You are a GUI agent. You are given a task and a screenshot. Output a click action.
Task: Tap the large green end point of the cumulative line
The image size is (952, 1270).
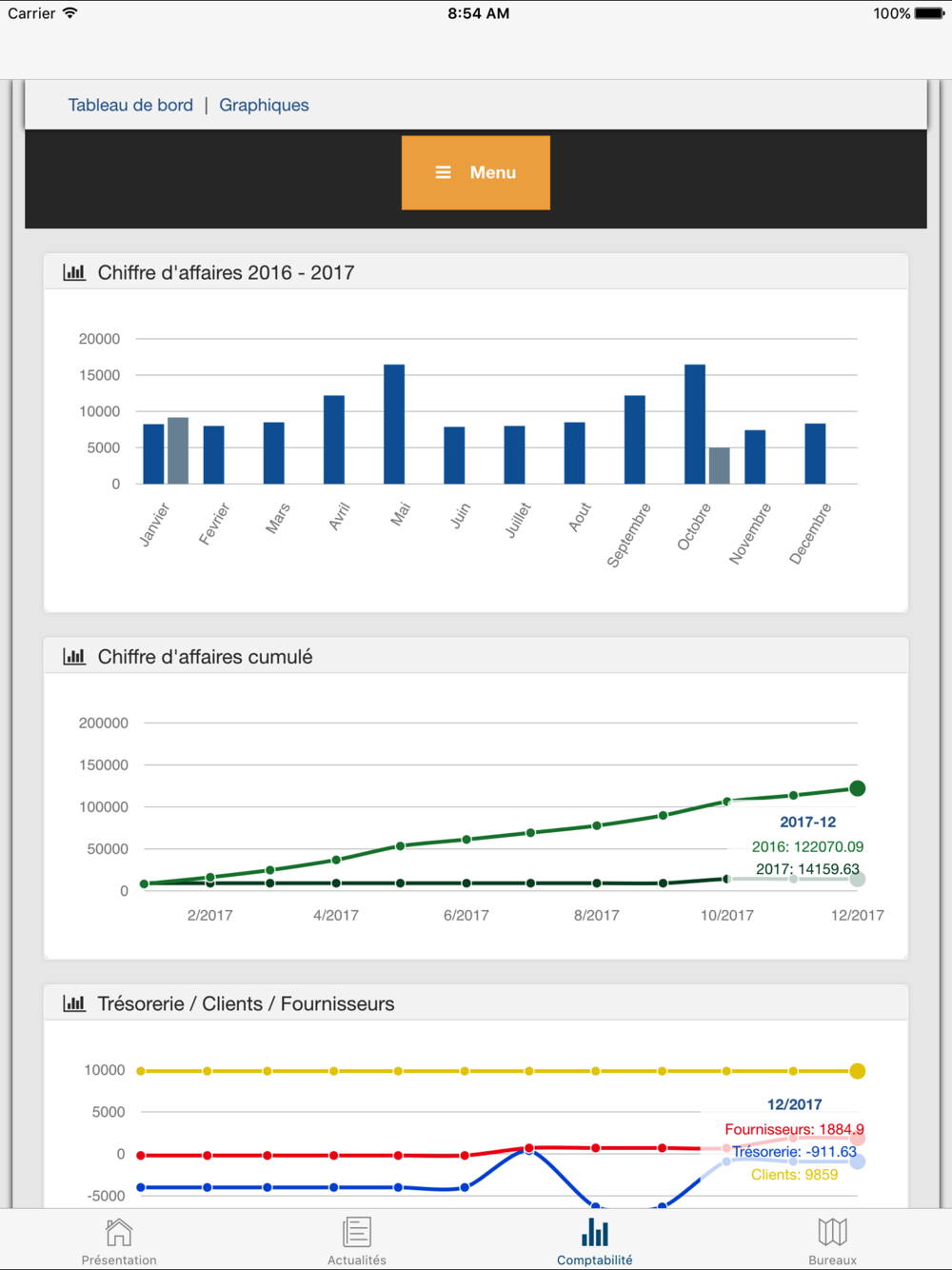858,788
